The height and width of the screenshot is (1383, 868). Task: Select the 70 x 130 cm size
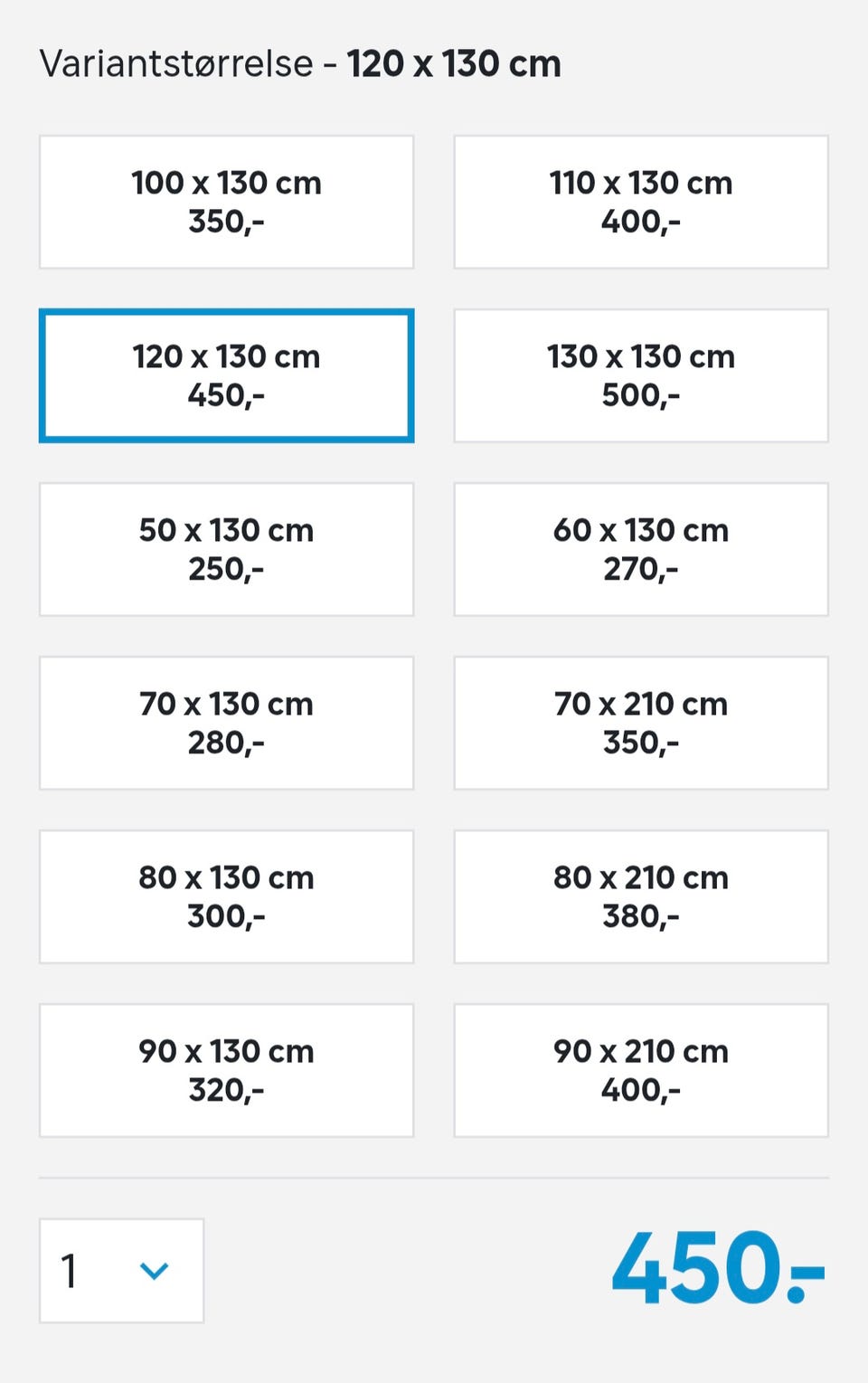click(226, 723)
